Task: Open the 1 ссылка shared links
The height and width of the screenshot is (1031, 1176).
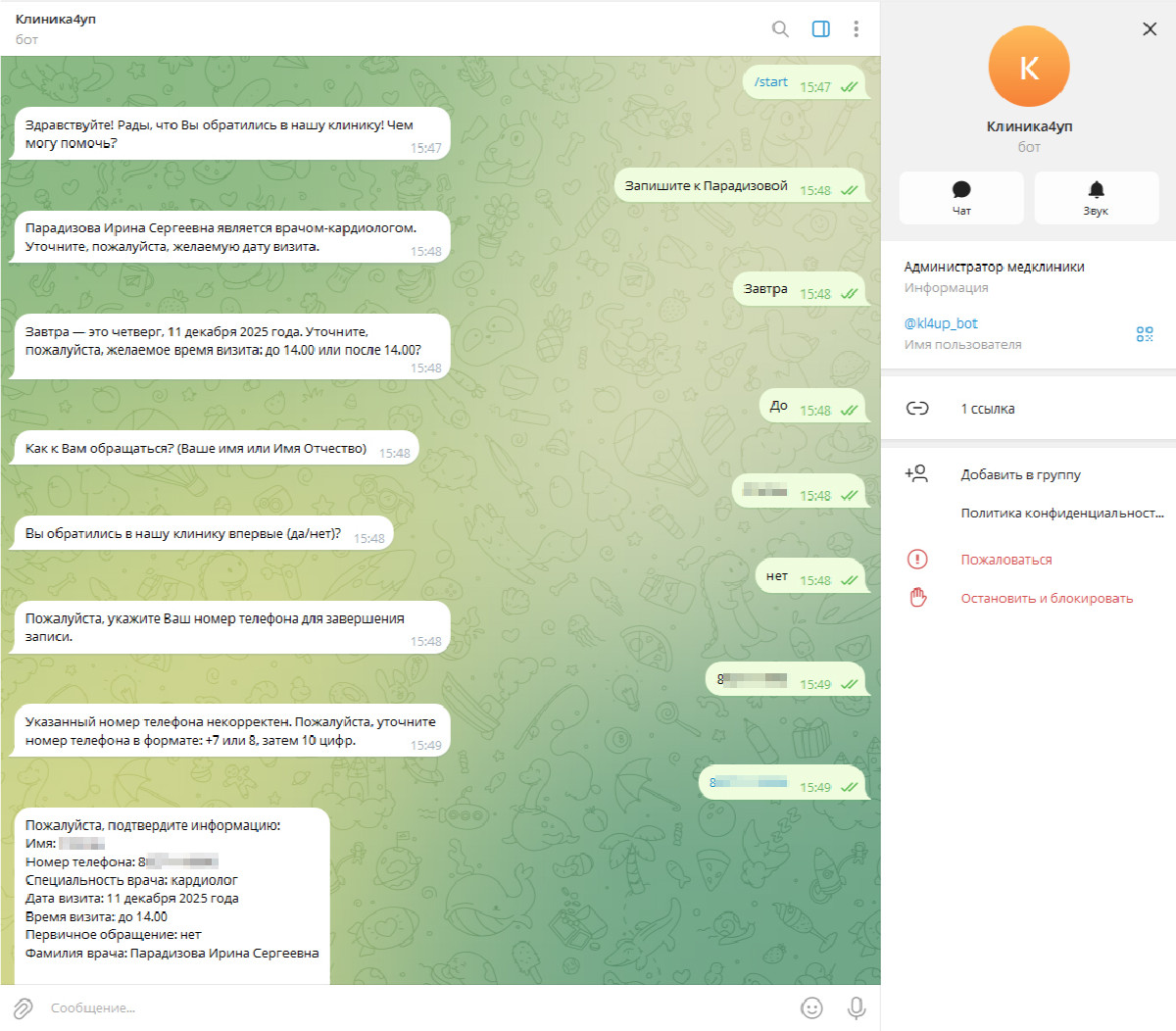Action: tap(1029, 409)
